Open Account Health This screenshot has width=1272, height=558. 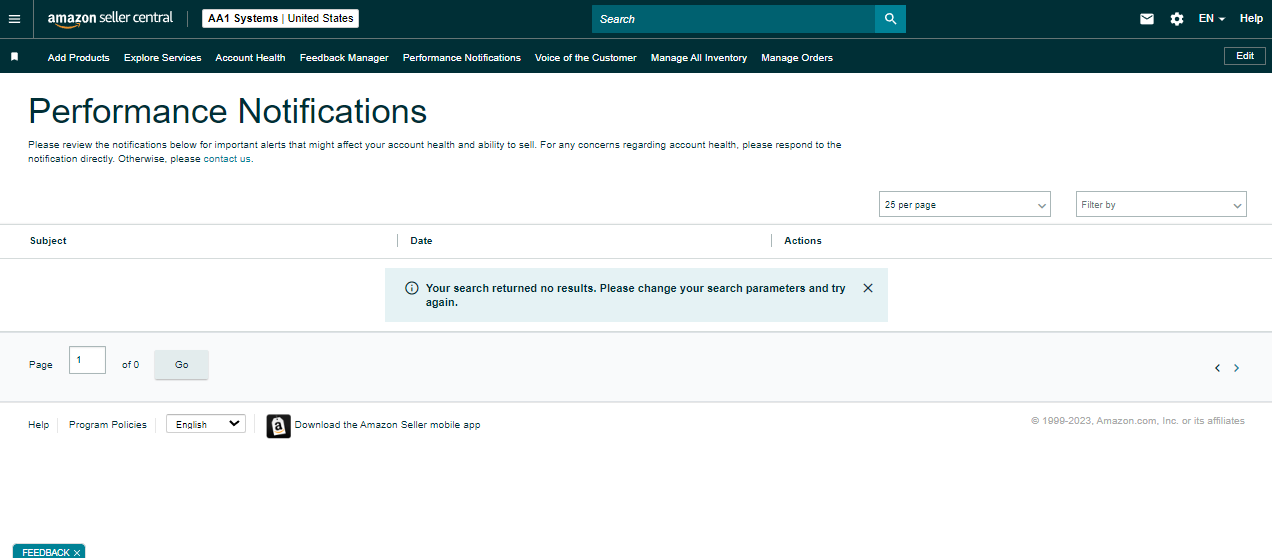[x=250, y=58]
